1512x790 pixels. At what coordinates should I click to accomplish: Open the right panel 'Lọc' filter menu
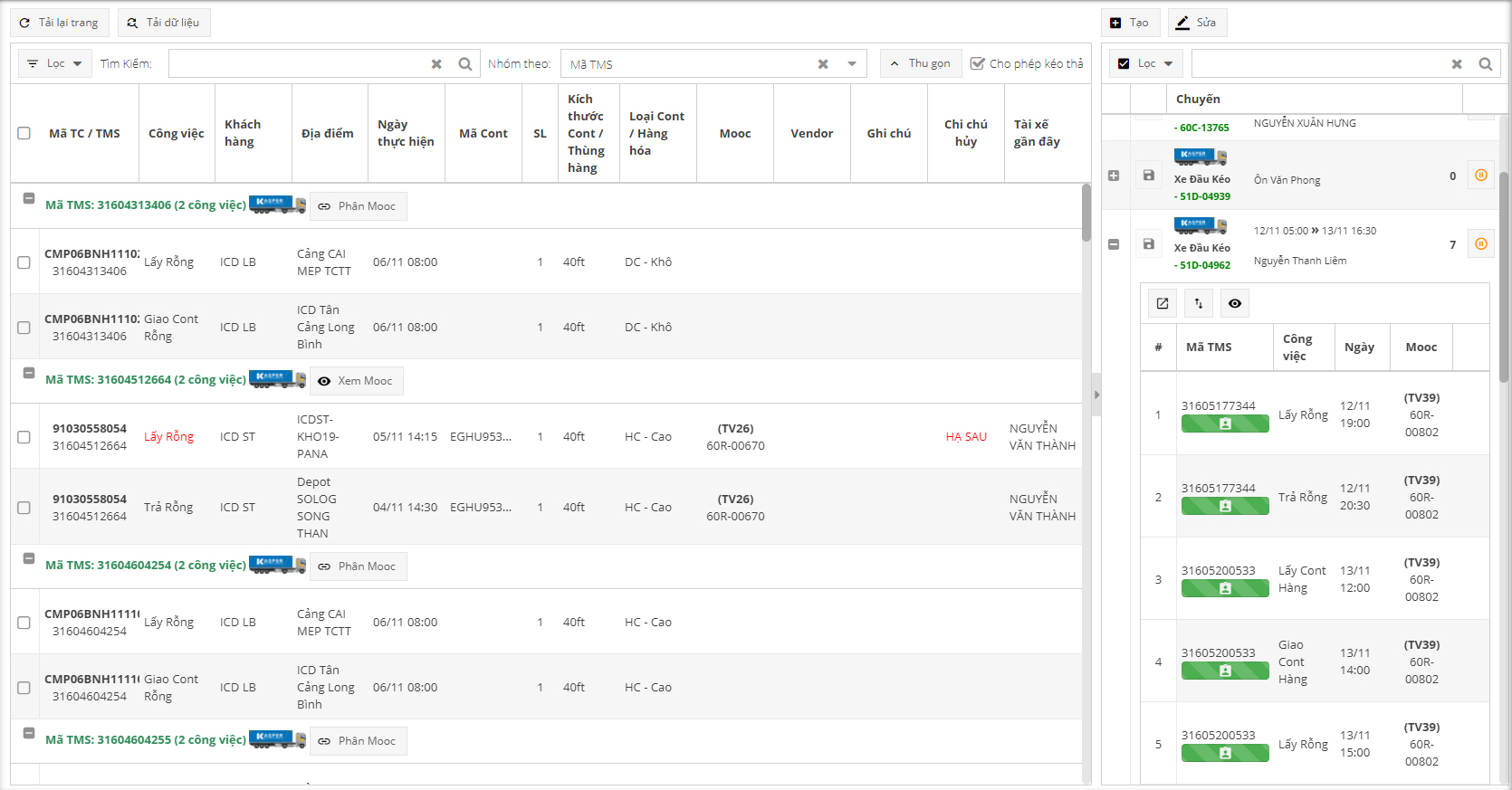(x=1146, y=63)
